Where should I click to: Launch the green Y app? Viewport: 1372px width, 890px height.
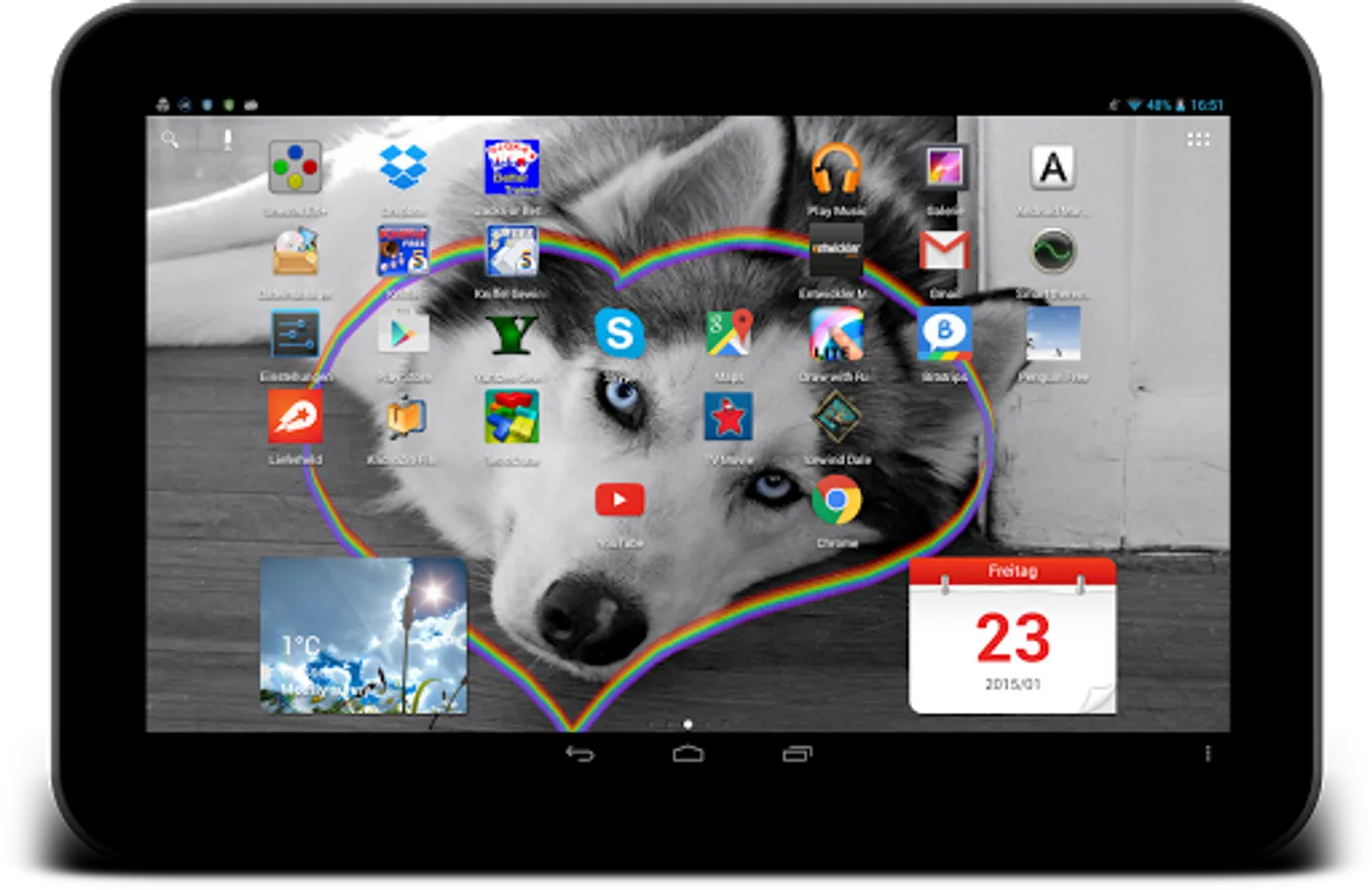(511, 334)
